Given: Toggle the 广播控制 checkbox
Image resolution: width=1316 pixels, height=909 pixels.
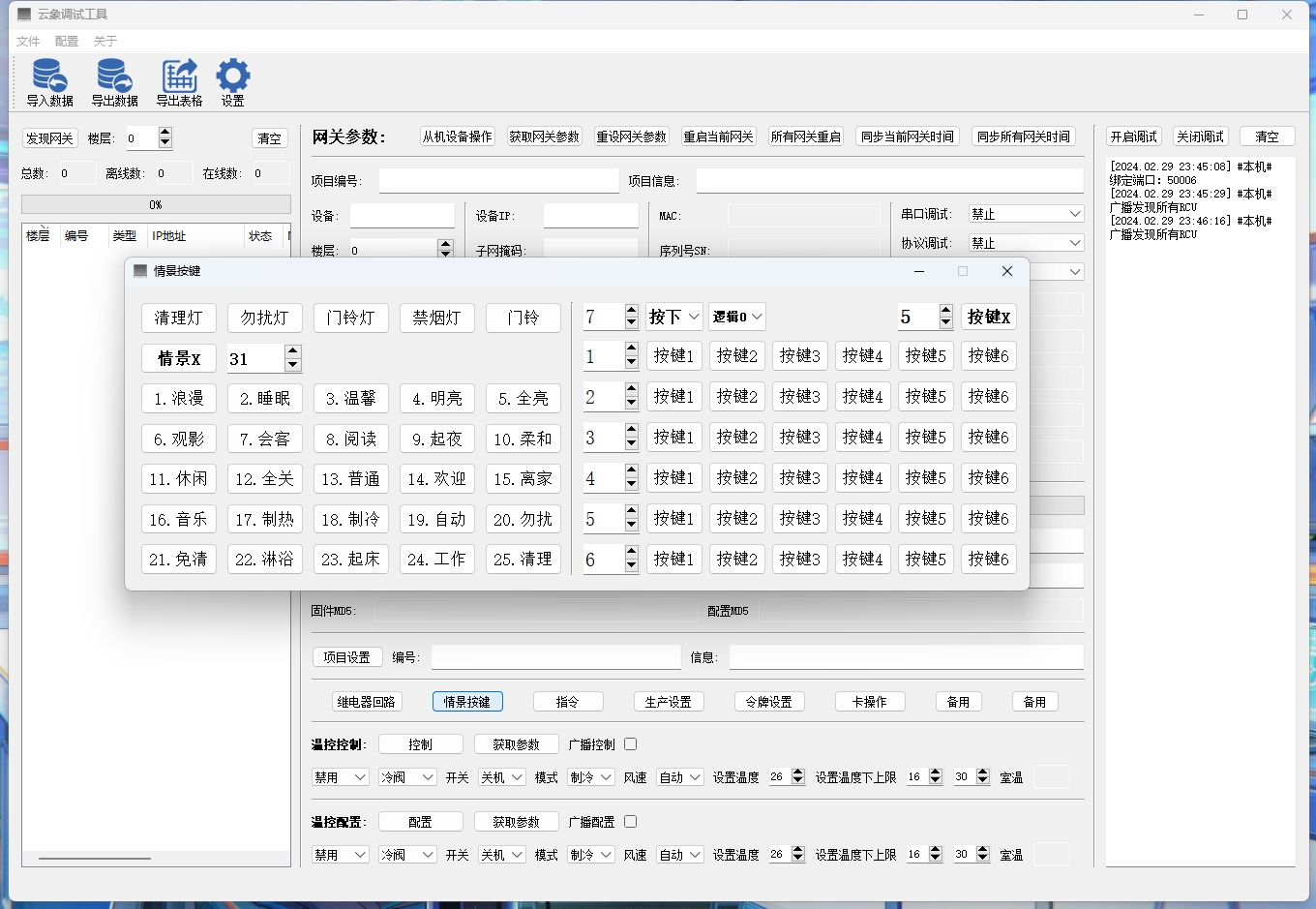Looking at the screenshot, I should click(x=631, y=744).
